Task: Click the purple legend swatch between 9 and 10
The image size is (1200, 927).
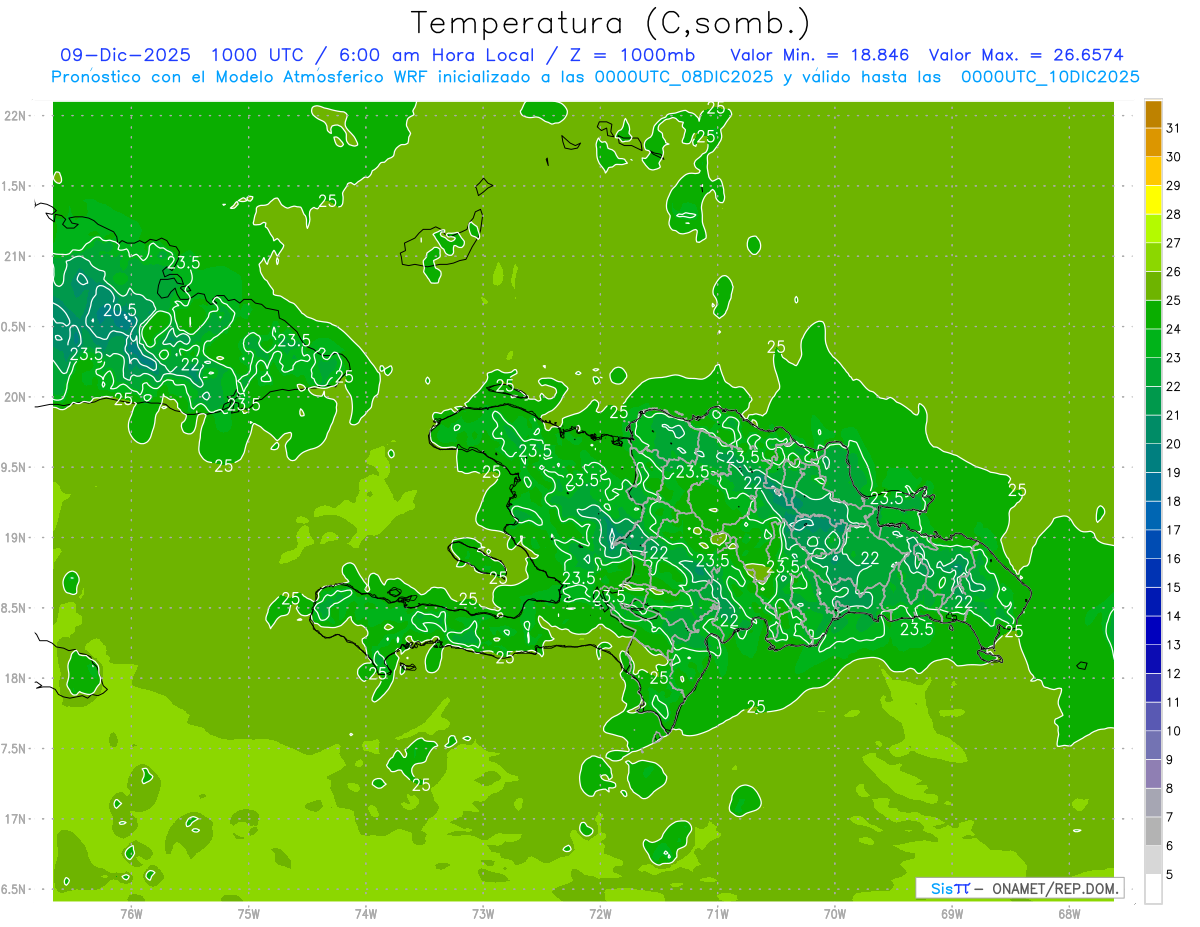Action: pyautogui.click(x=1153, y=745)
